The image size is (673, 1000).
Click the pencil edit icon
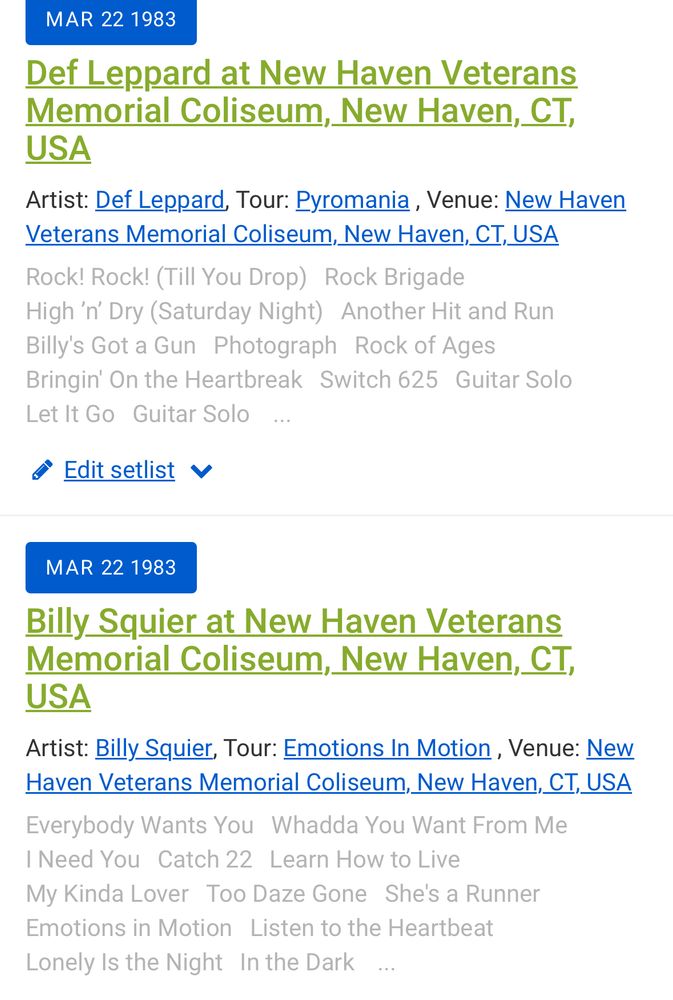pos(42,470)
